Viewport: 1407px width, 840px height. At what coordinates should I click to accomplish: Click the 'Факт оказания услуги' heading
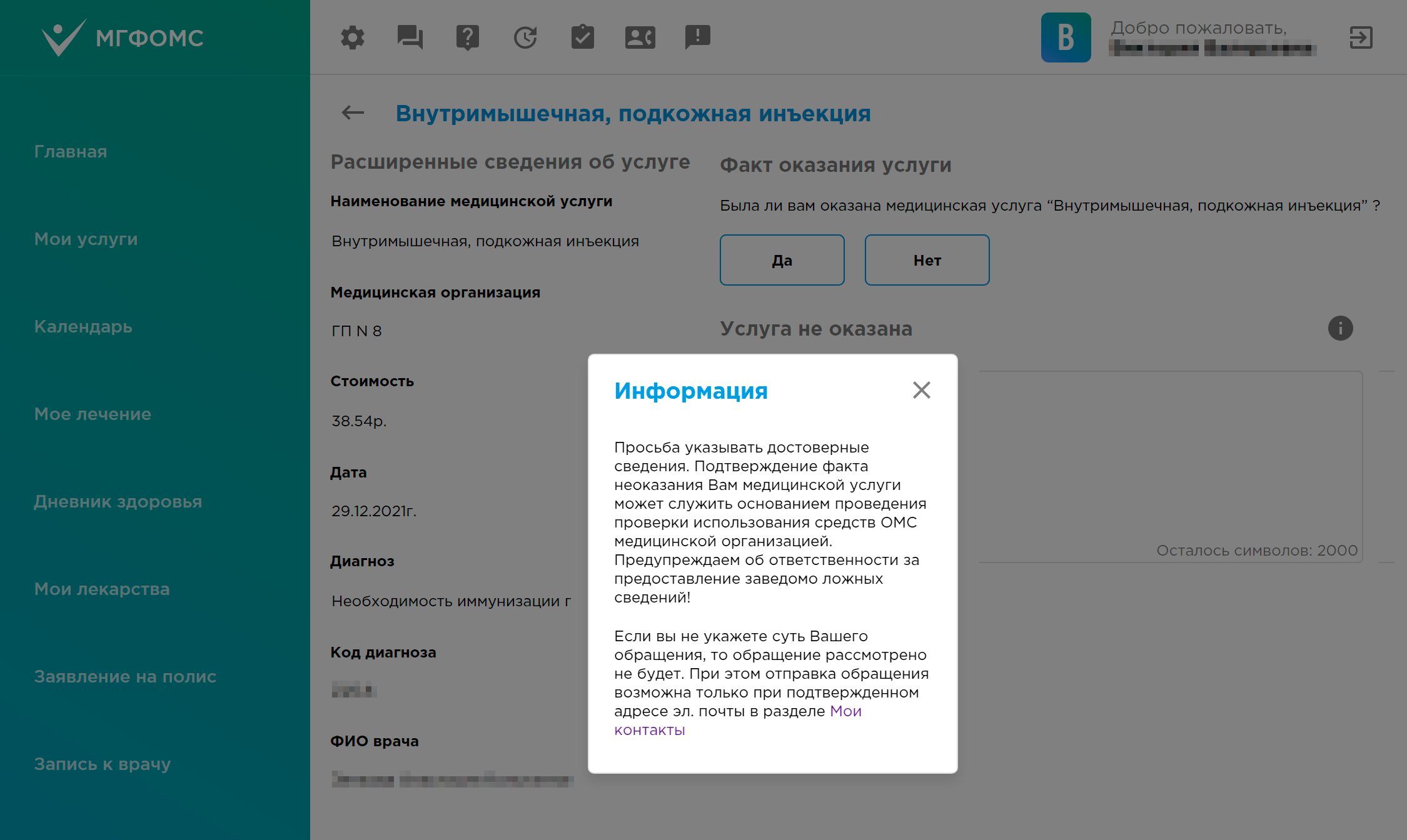pyautogui.click(x=835, y=165)
